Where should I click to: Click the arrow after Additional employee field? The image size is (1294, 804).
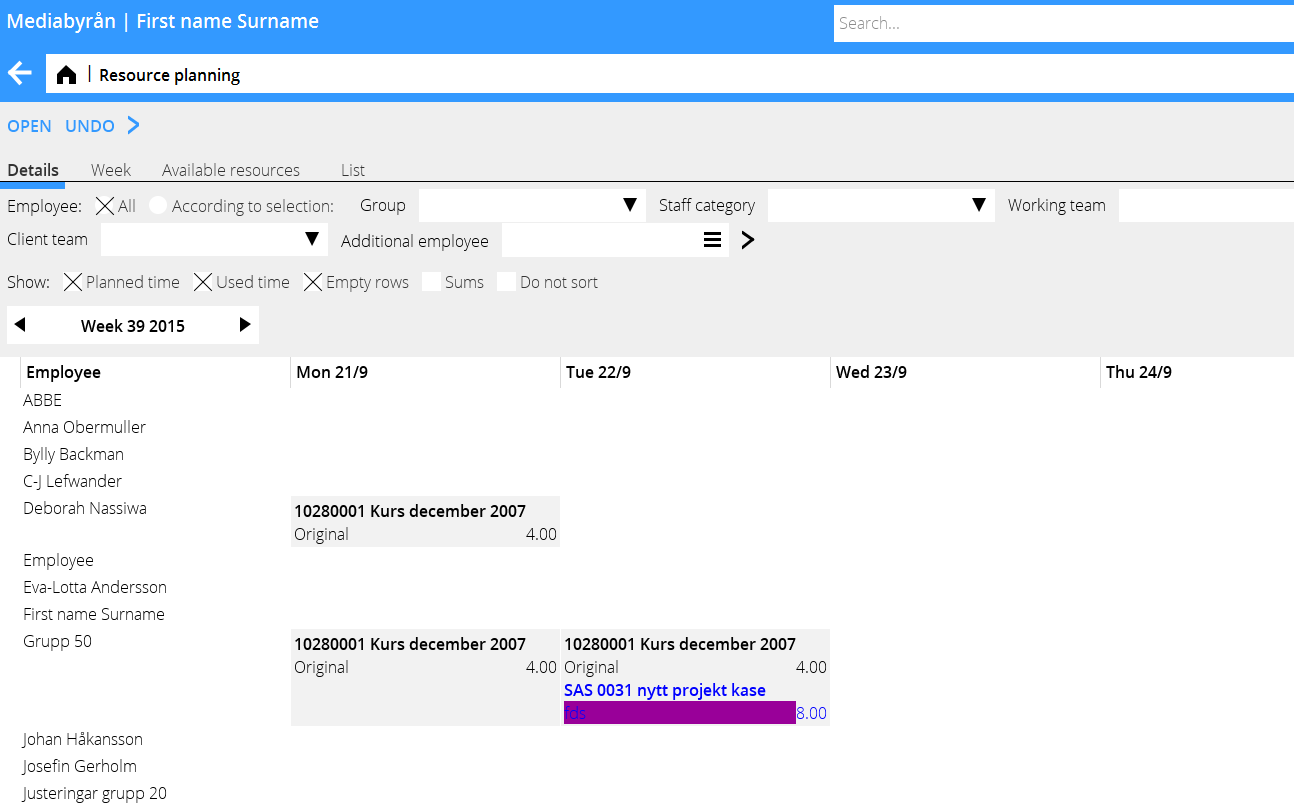(747, 240)
